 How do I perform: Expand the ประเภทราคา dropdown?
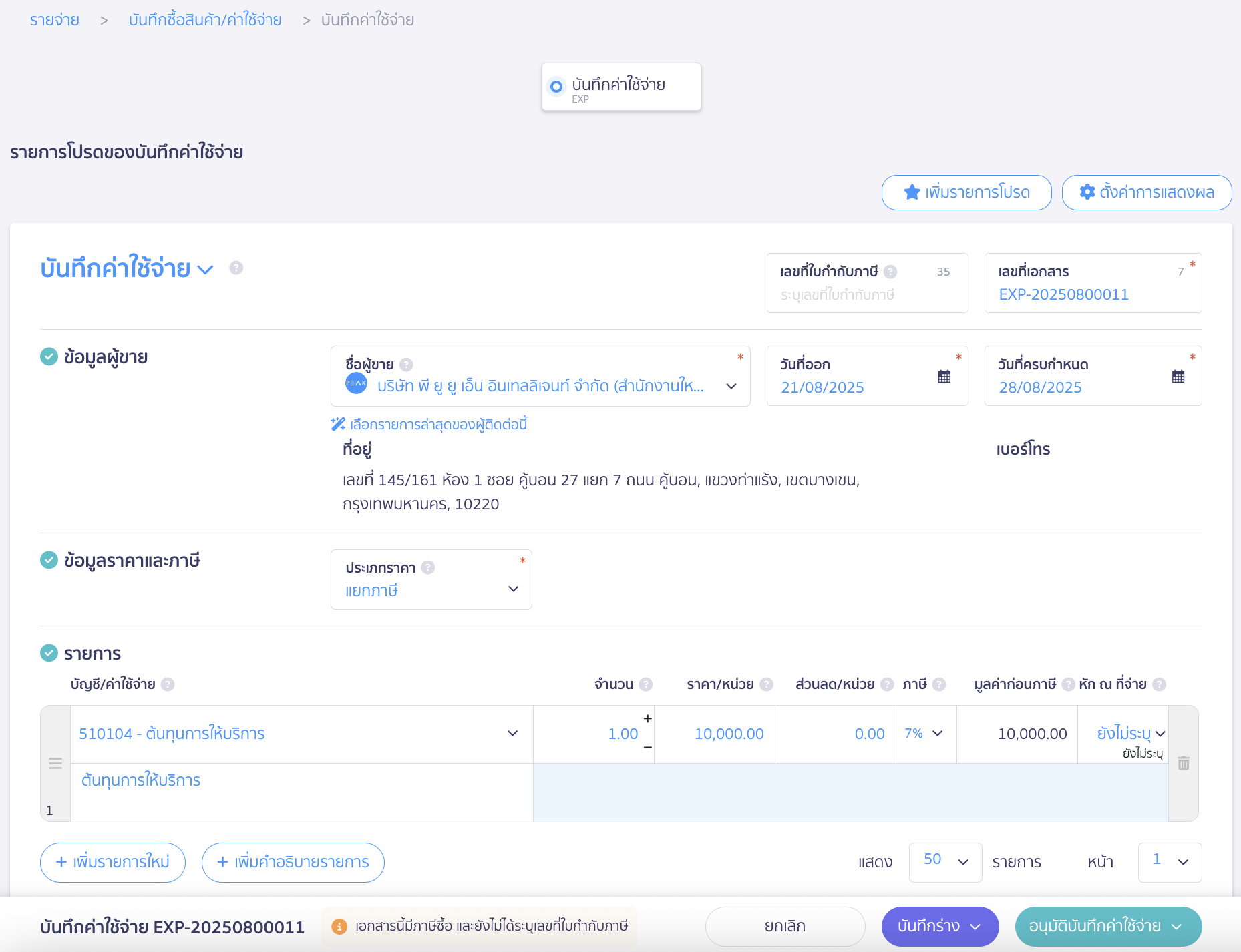point(513,589)
